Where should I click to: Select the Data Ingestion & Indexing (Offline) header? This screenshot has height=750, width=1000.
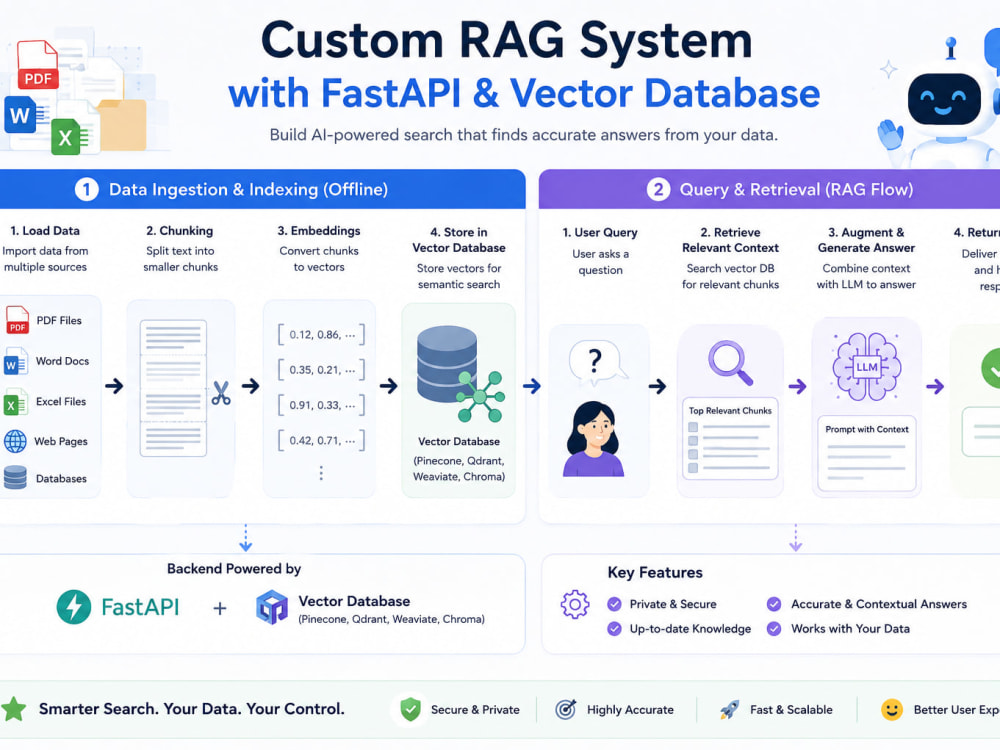(263, 189)
